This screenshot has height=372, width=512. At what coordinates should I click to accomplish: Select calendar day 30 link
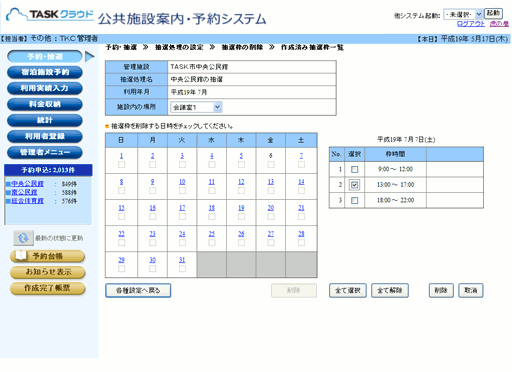(153, 260)
